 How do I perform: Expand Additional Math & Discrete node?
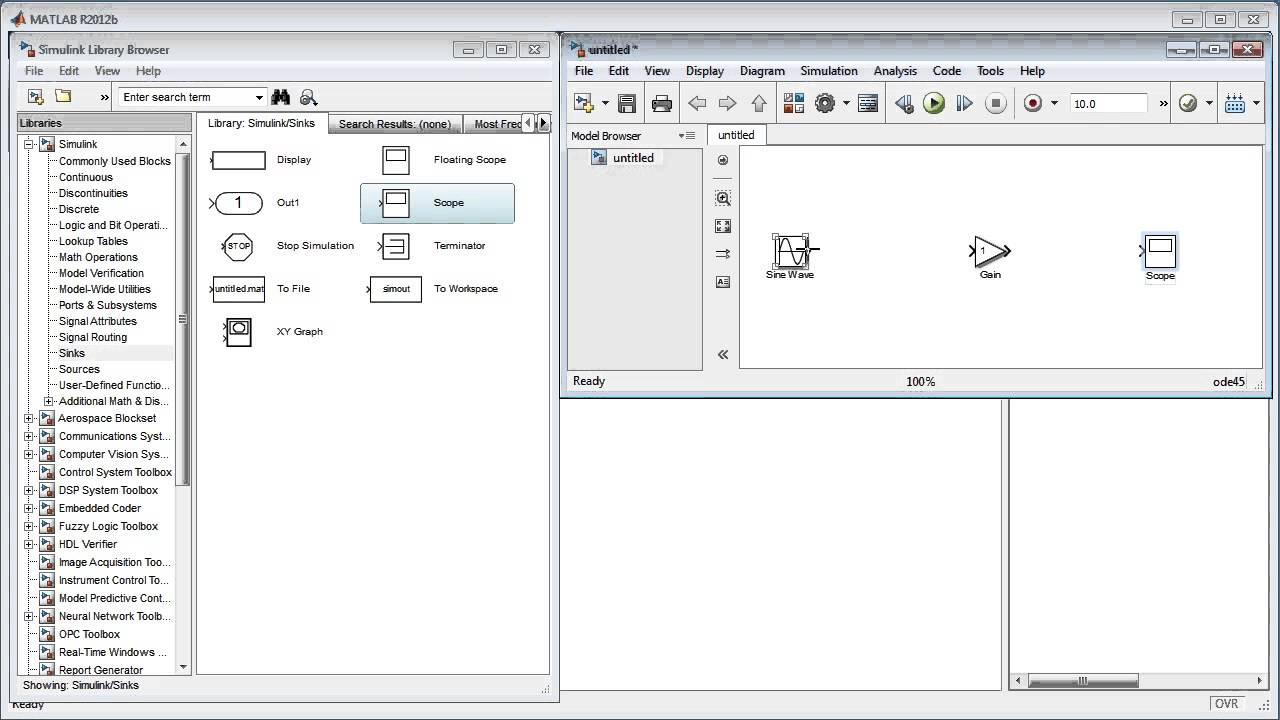pos(48,402)
